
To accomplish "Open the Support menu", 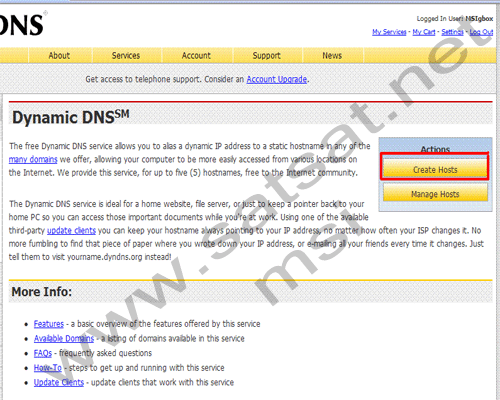I will 266,56.
